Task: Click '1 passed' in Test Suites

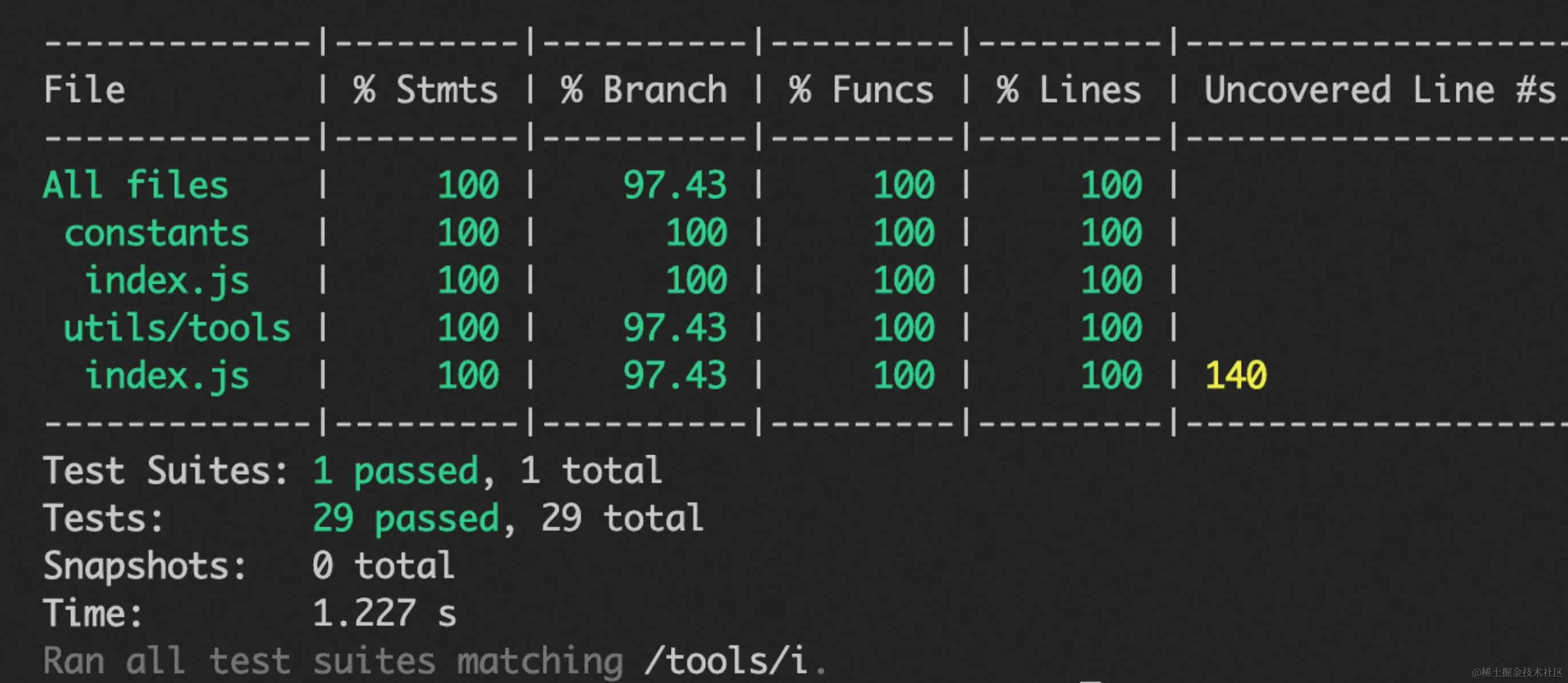Action: [x=395, y=471]
